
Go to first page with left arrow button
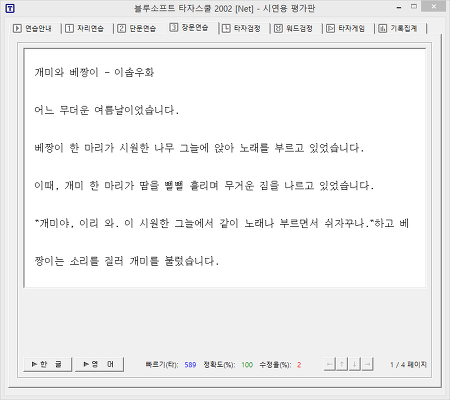tap(330, 364)
